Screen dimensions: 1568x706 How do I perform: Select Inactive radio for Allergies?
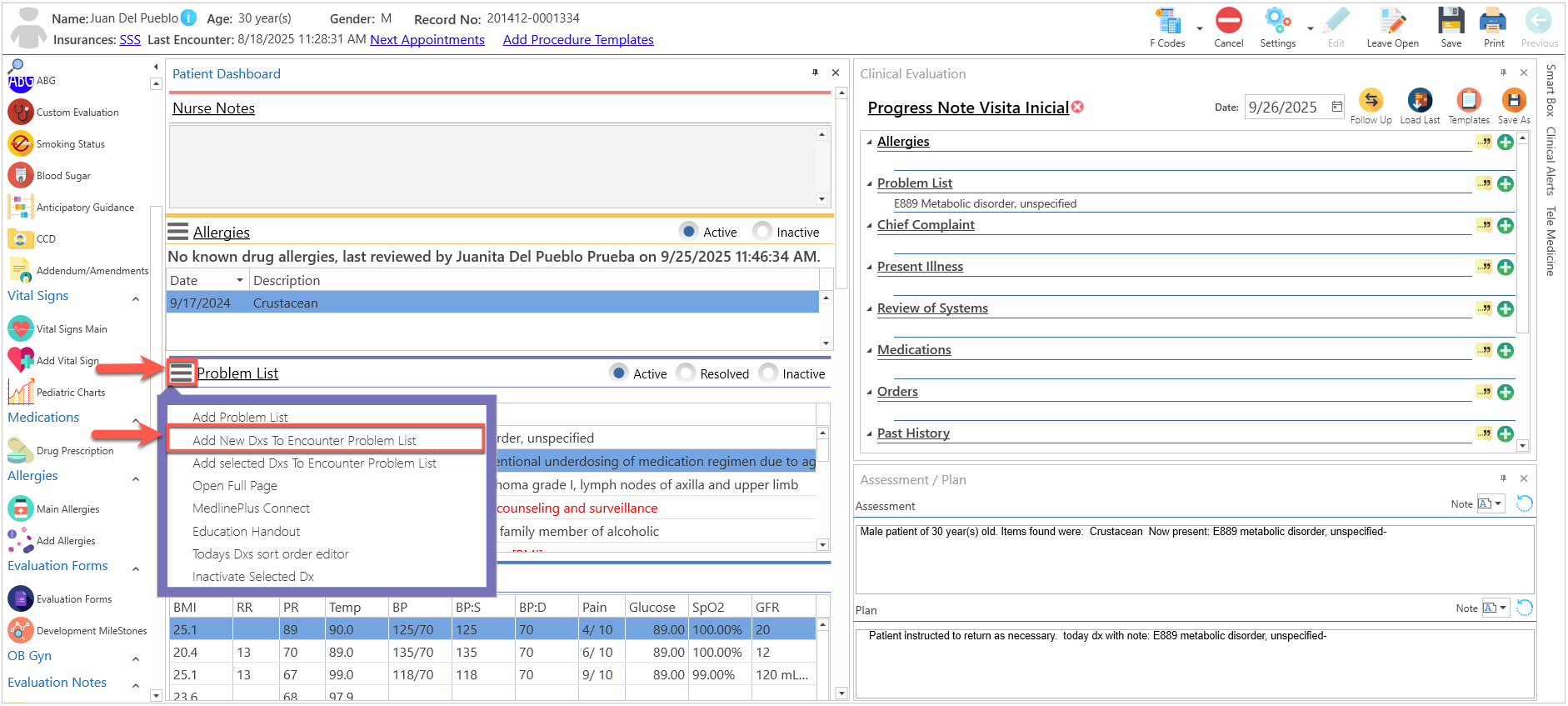762,231
